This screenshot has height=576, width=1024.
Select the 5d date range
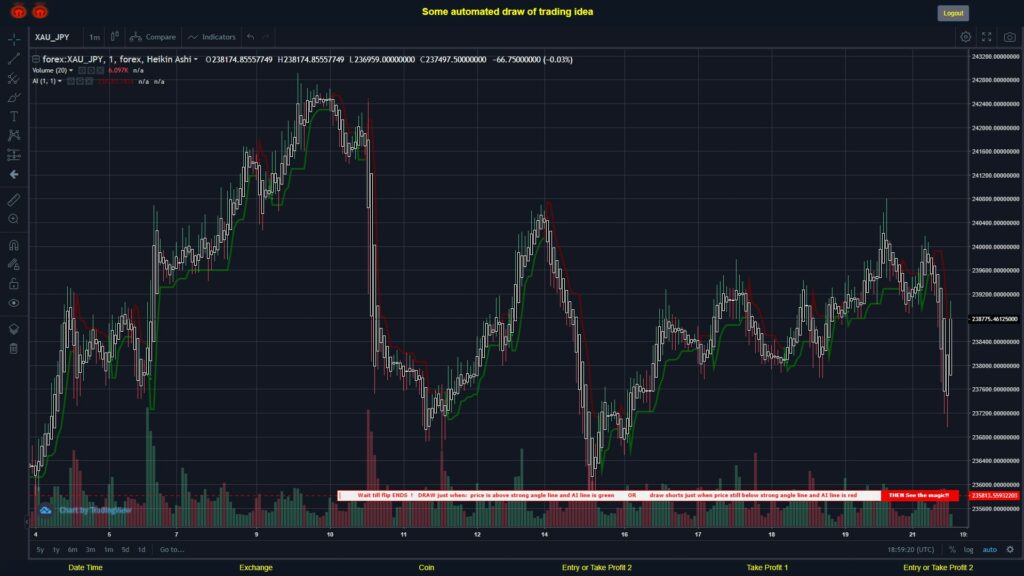pyautogui.click(x=125, y=550)
